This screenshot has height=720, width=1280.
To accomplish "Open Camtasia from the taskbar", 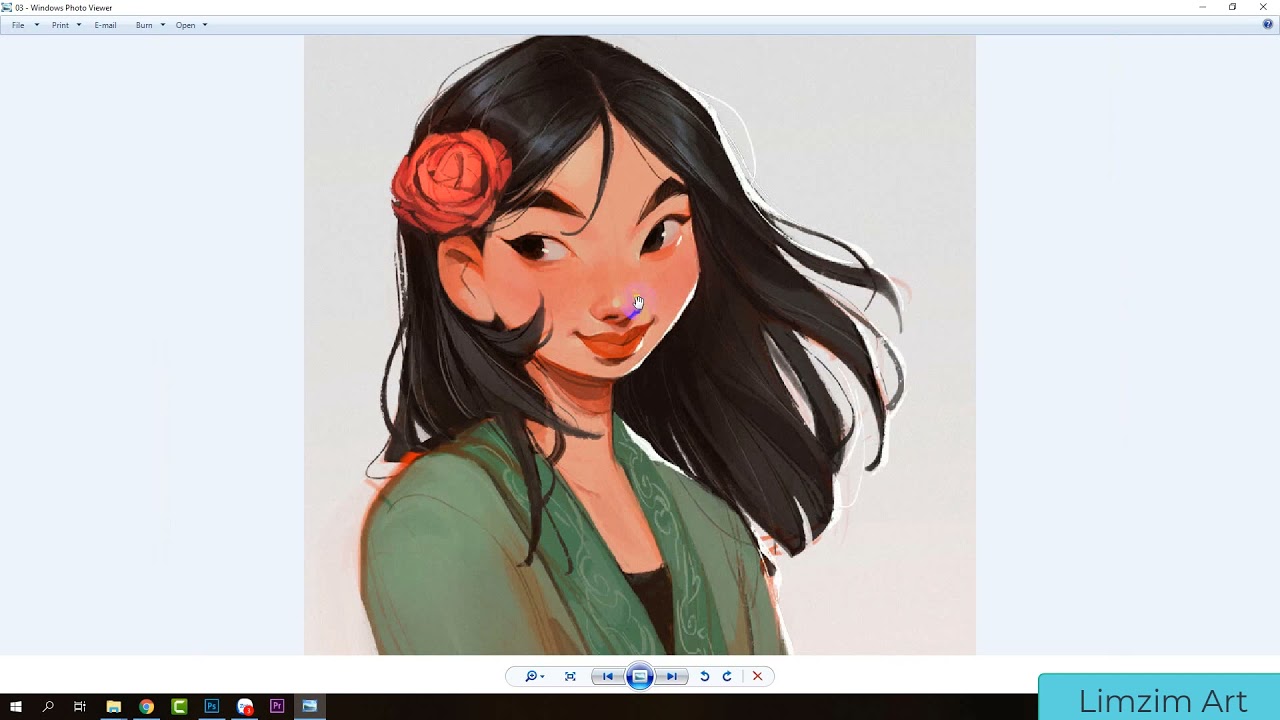I will click(x=179, y=707).
